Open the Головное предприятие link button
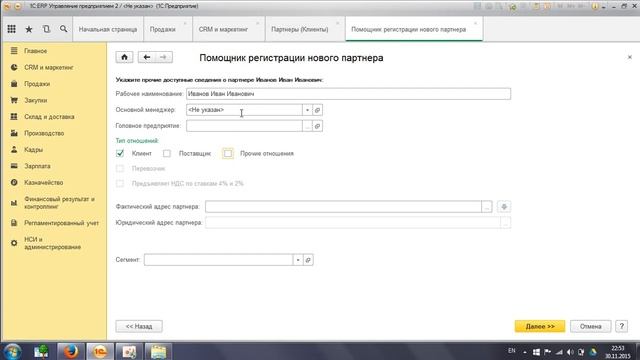 click(x=318, y=126)
